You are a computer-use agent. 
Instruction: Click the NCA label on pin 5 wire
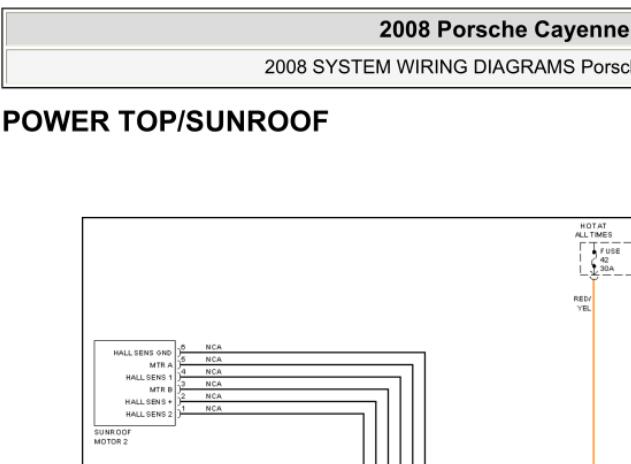point(213,359)
